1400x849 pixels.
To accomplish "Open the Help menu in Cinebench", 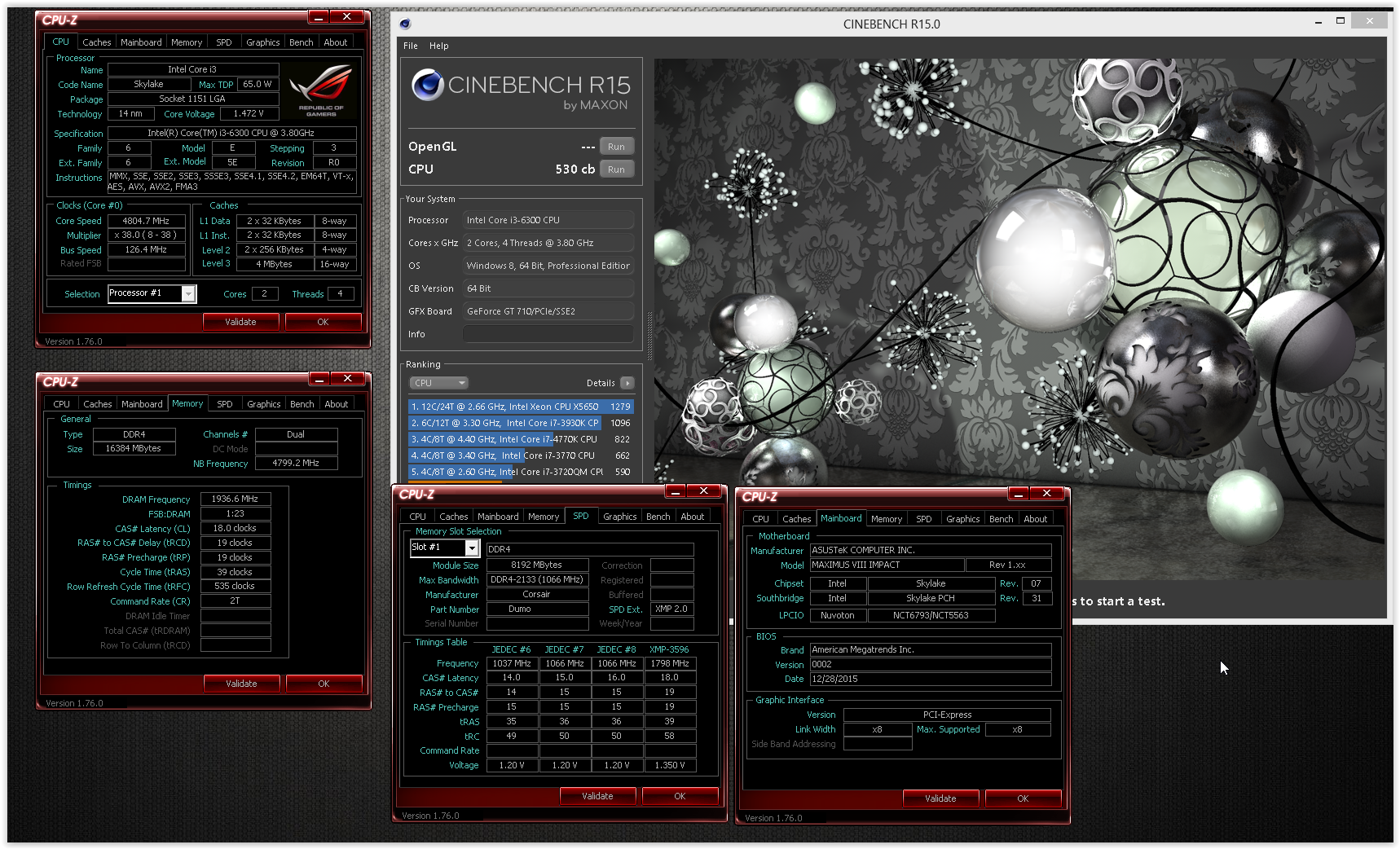I will pos(439,46).
